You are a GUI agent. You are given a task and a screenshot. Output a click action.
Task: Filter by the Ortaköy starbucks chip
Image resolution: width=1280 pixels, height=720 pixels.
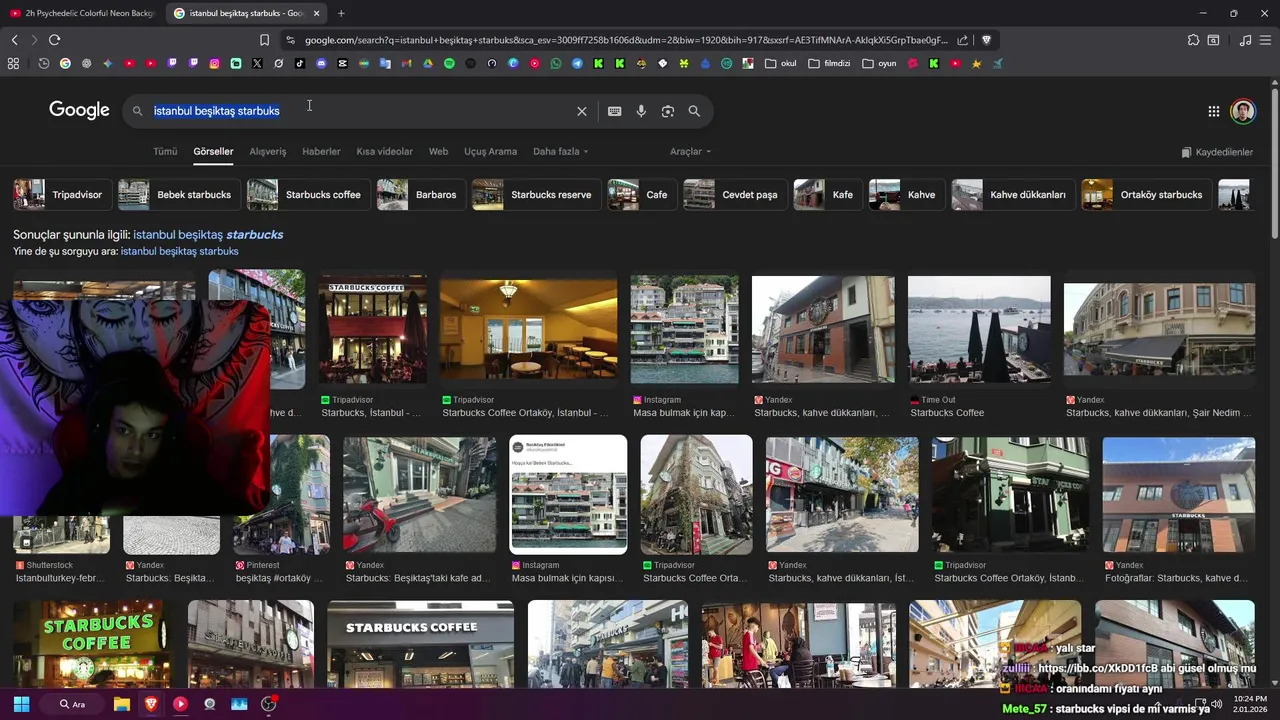click(1147, 194)
